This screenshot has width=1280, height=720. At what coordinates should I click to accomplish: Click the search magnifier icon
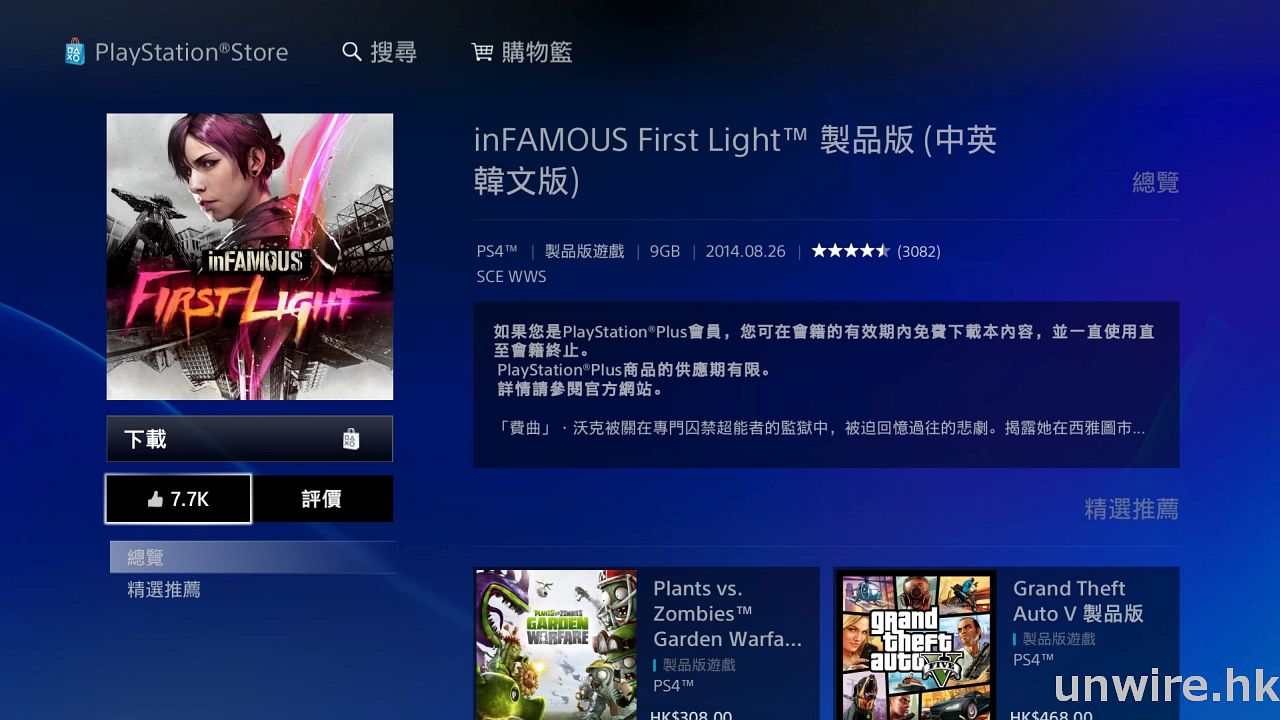[x=351, y=52]
